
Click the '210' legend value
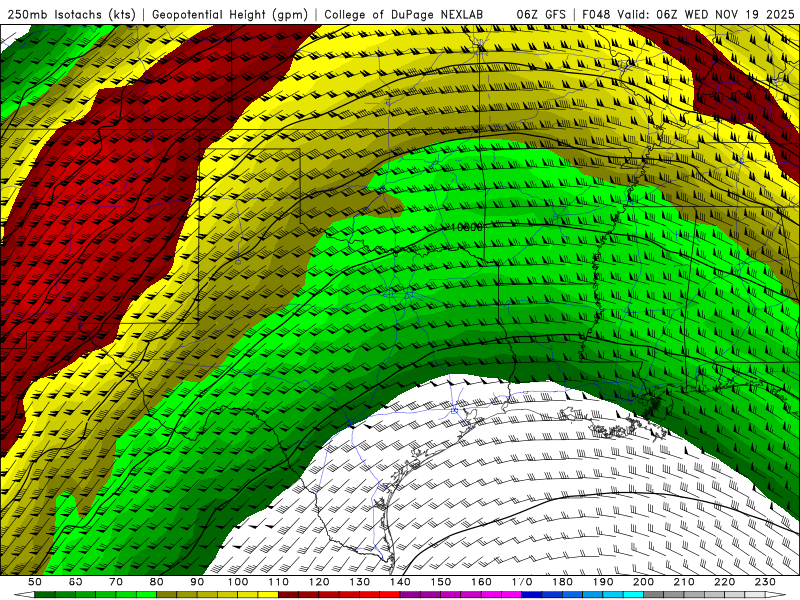684,582
